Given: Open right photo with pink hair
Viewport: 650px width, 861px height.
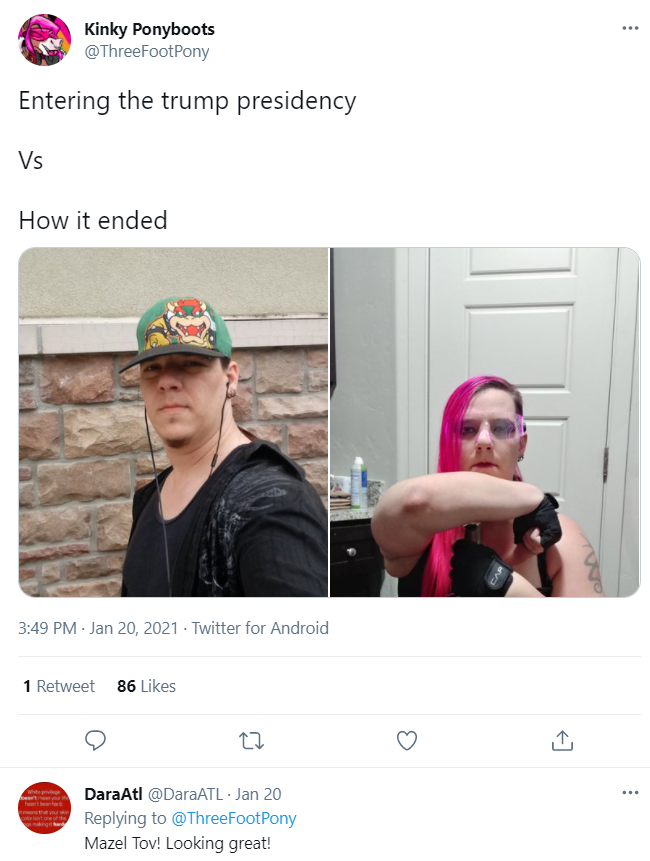Looking at the screenshot, I should [x=485, y=422].
